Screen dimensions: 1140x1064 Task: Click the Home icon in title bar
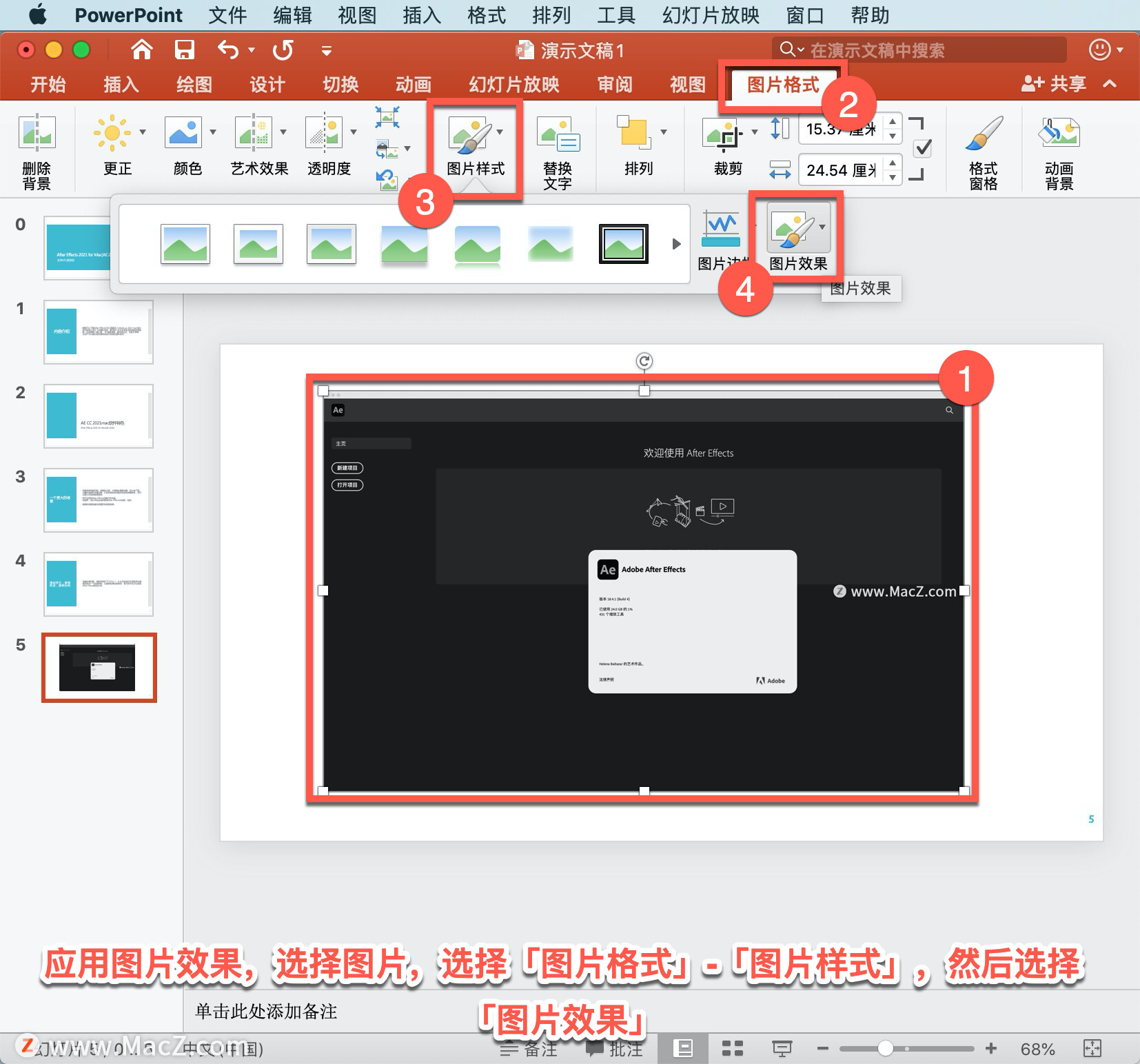[142, 50]
